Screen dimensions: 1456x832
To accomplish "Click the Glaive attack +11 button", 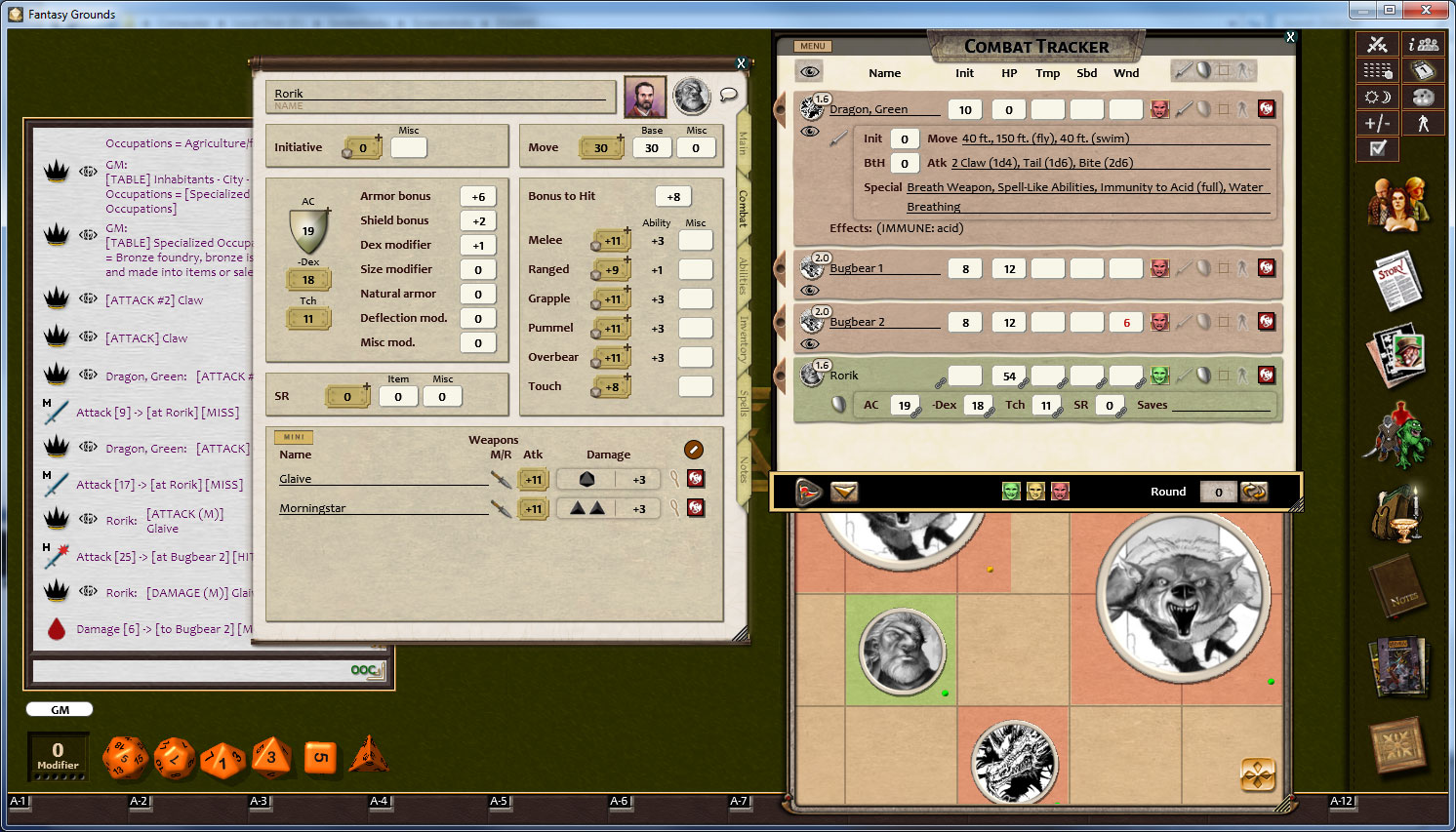I will [534, 480].
